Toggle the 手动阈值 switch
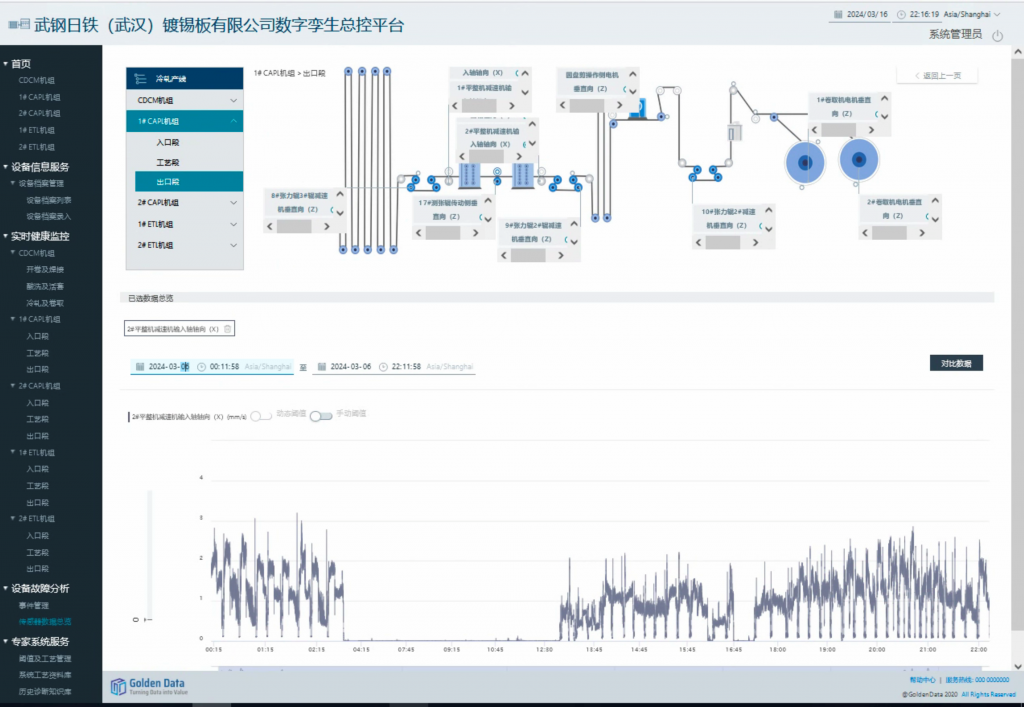The height and width of the screenshot is (707, 1024). [321, 416]
